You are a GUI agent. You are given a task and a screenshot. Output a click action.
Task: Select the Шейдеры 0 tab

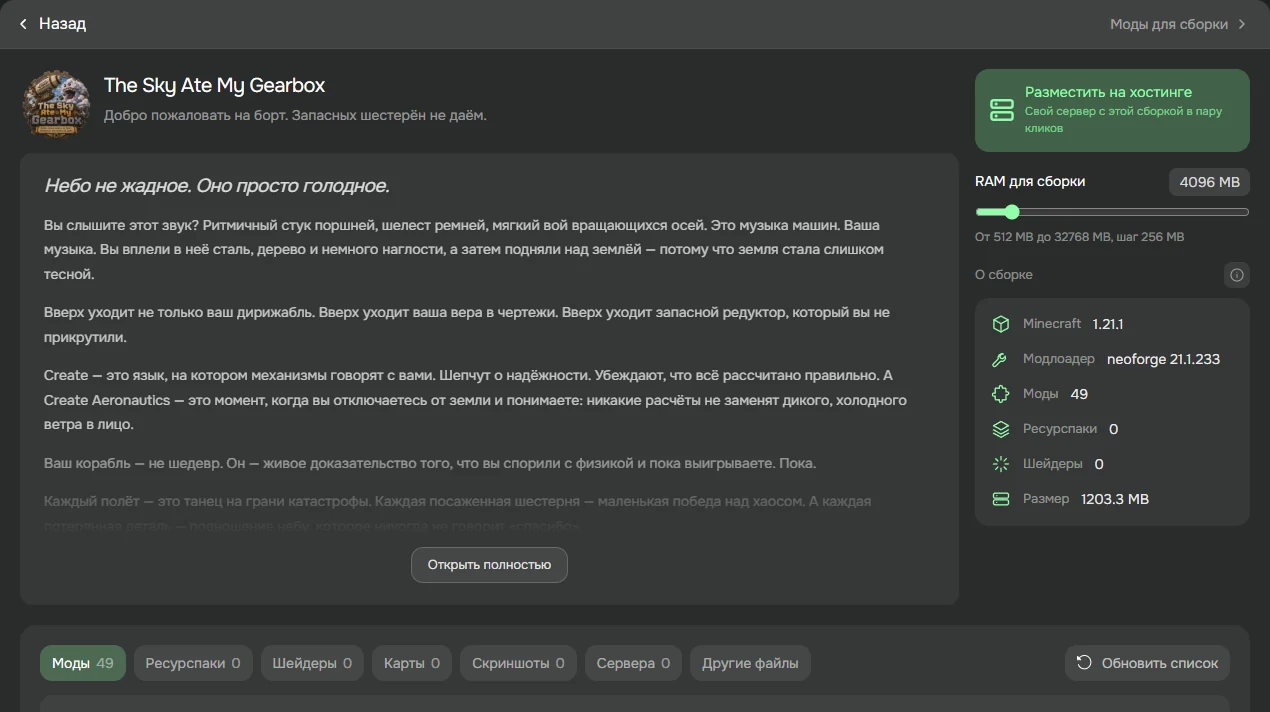tap(312, 663)
